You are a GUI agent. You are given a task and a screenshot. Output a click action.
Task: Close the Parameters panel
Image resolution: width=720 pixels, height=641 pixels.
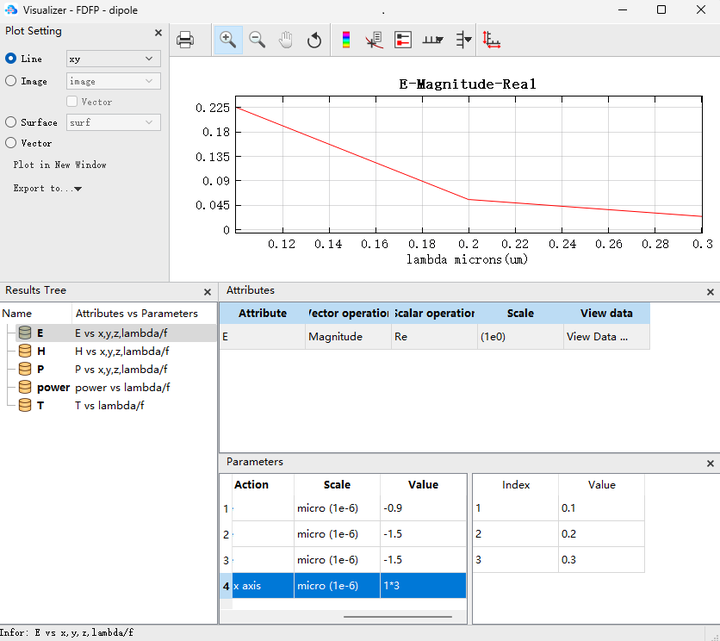coord(710,463)
